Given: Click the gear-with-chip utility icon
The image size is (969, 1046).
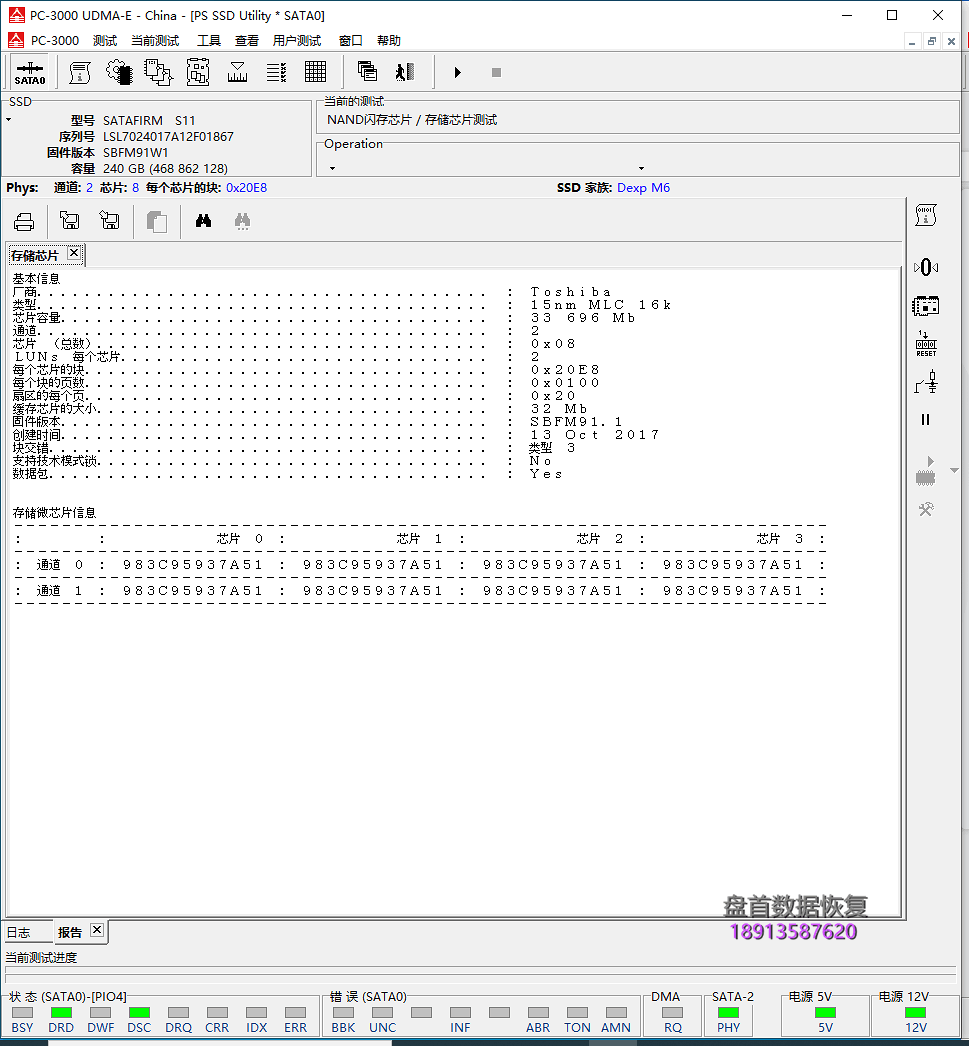Looking at the screenshot, I should (119, 72).
